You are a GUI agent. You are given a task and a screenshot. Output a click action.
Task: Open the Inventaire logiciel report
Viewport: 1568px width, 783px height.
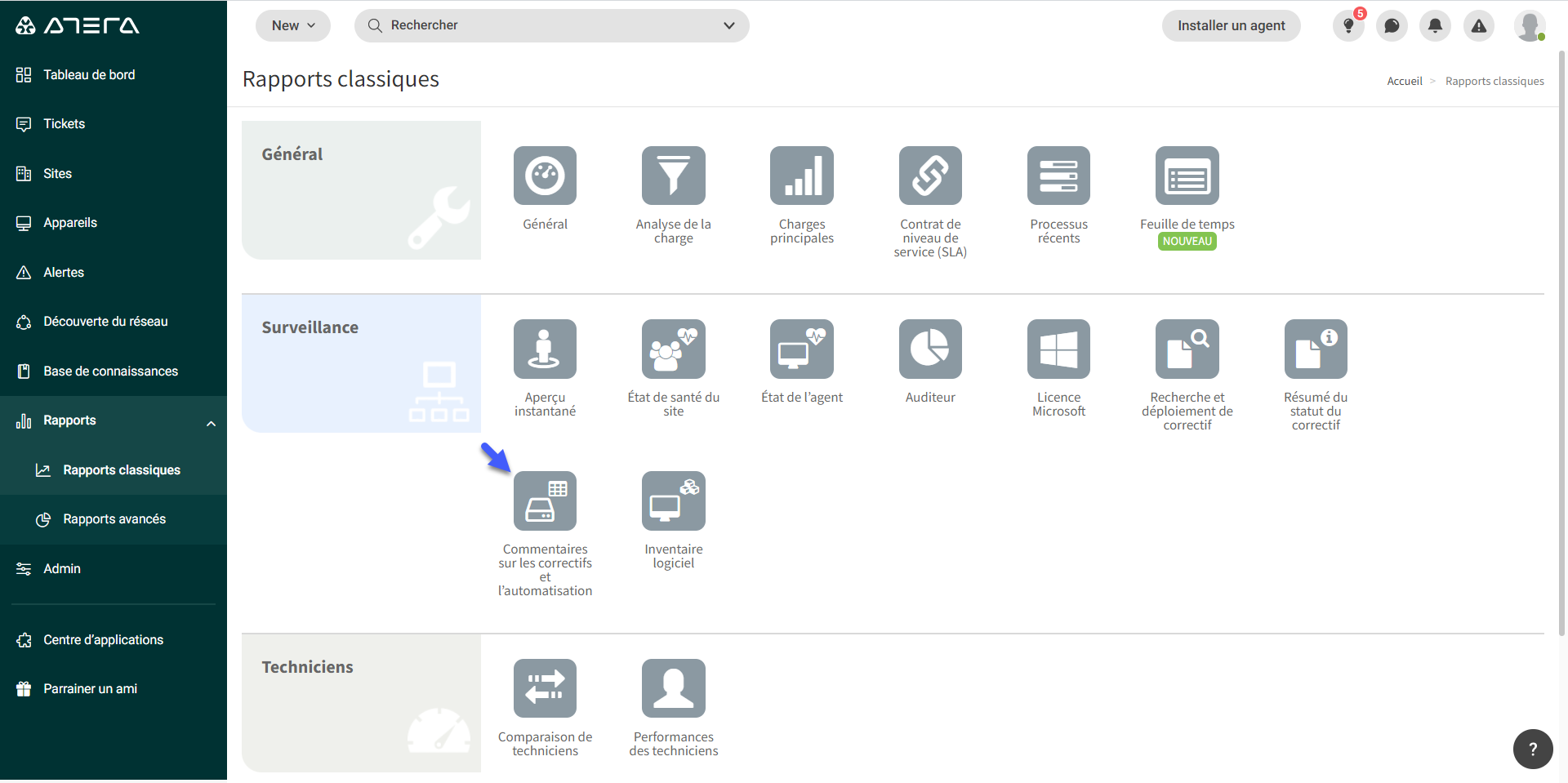pyautogui.click(x=673, y=500)
